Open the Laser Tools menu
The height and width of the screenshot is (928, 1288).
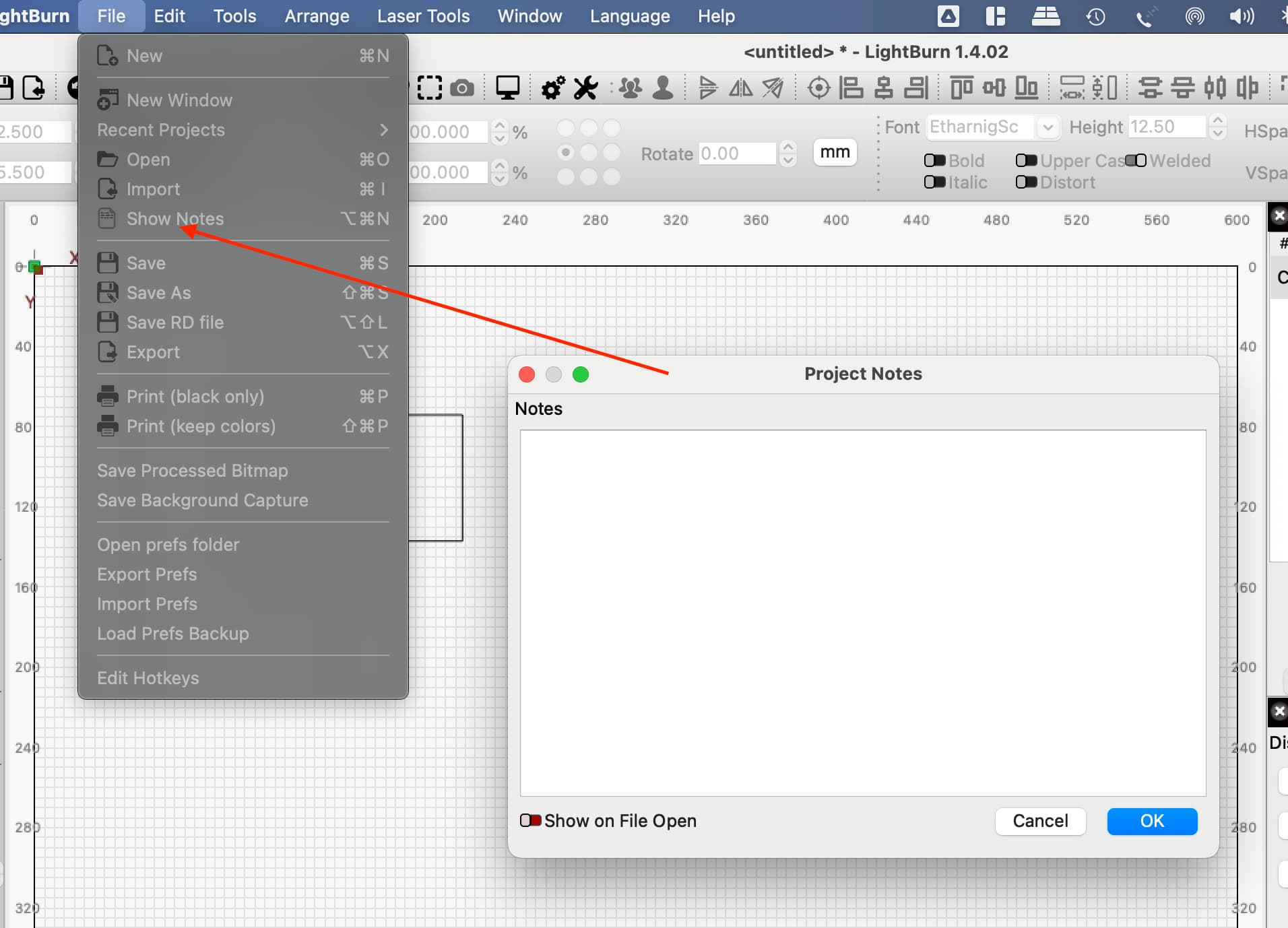(423, 16)
